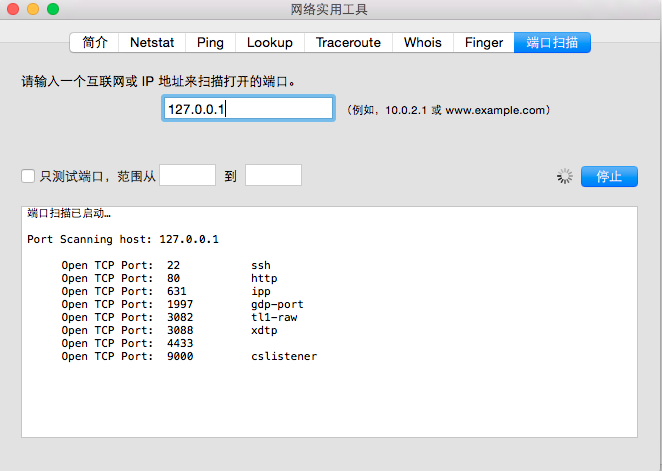Click the example hint text www.example.com
The width and height of the screenshot is (662, 471).
click(x=495, y=111)
